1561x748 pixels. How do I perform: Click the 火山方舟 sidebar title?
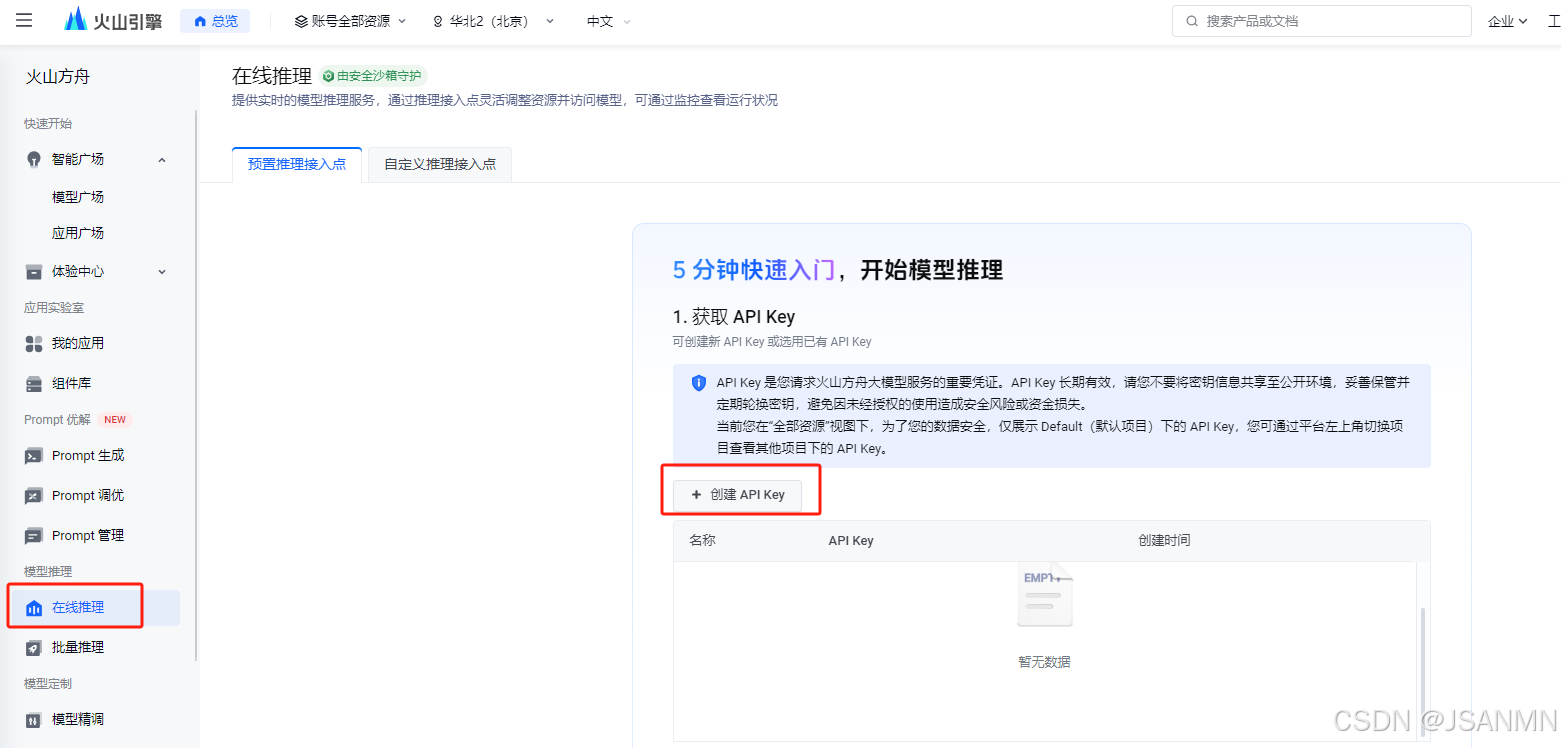coord(58,76)
